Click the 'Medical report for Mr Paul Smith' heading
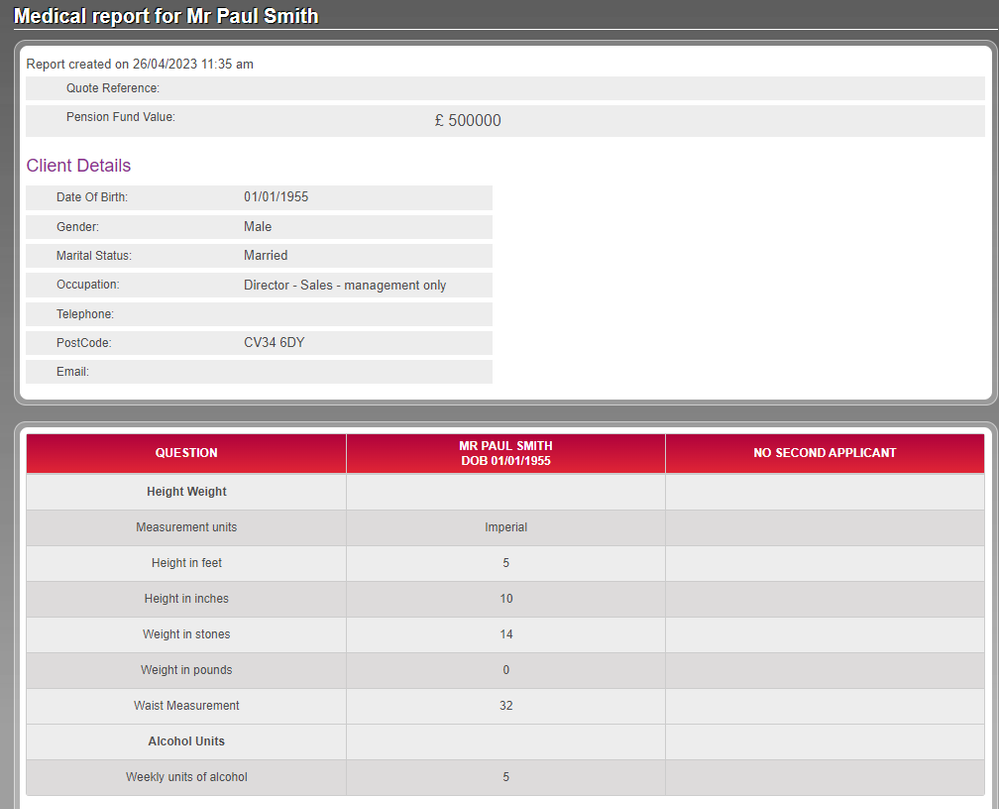This screenshot has height=809, width=999. [166, 16]
